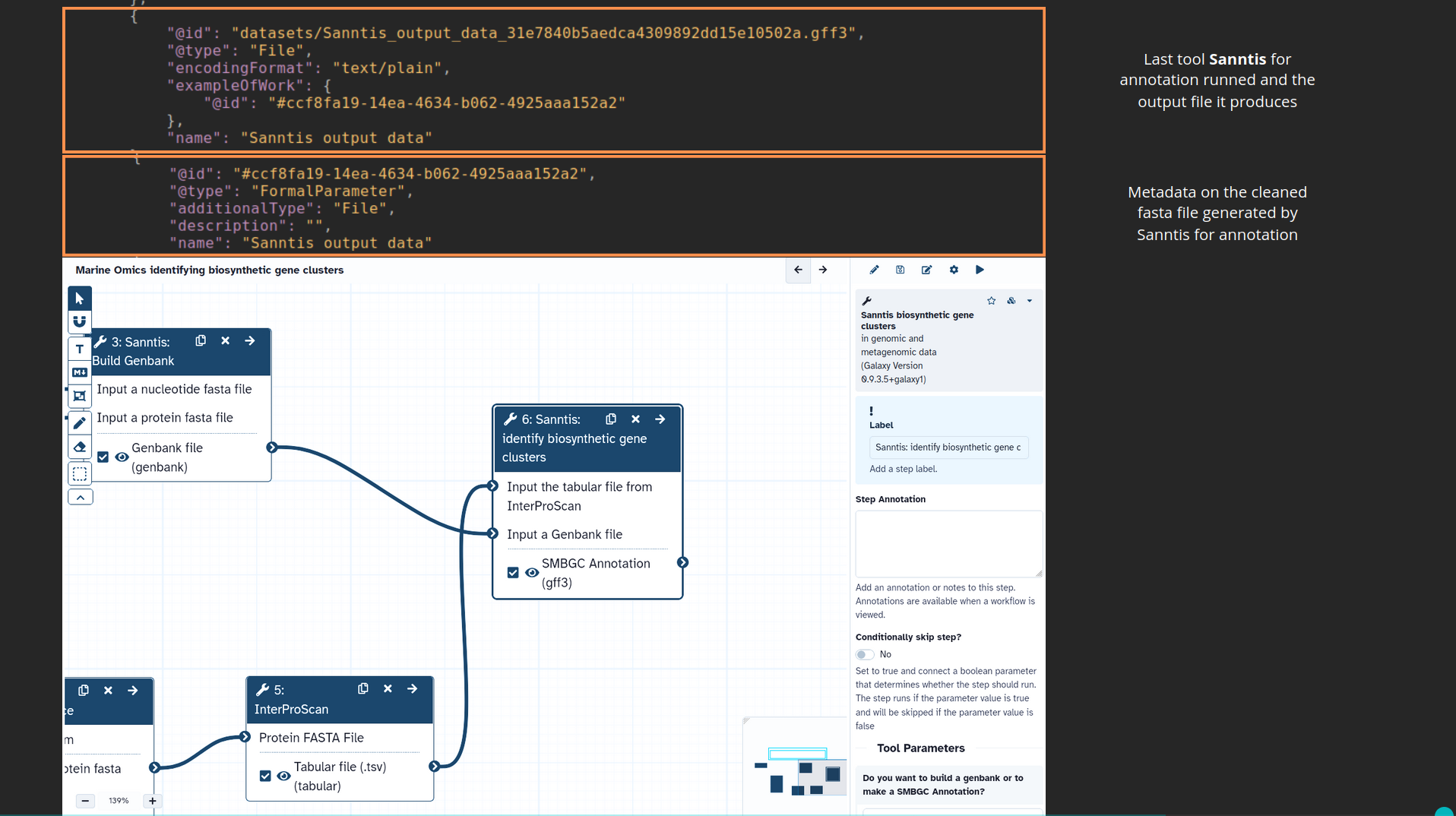This screenshot has height=816, width=1456.
Task: Redo with the forward arrow button
Action: [823, 270]
